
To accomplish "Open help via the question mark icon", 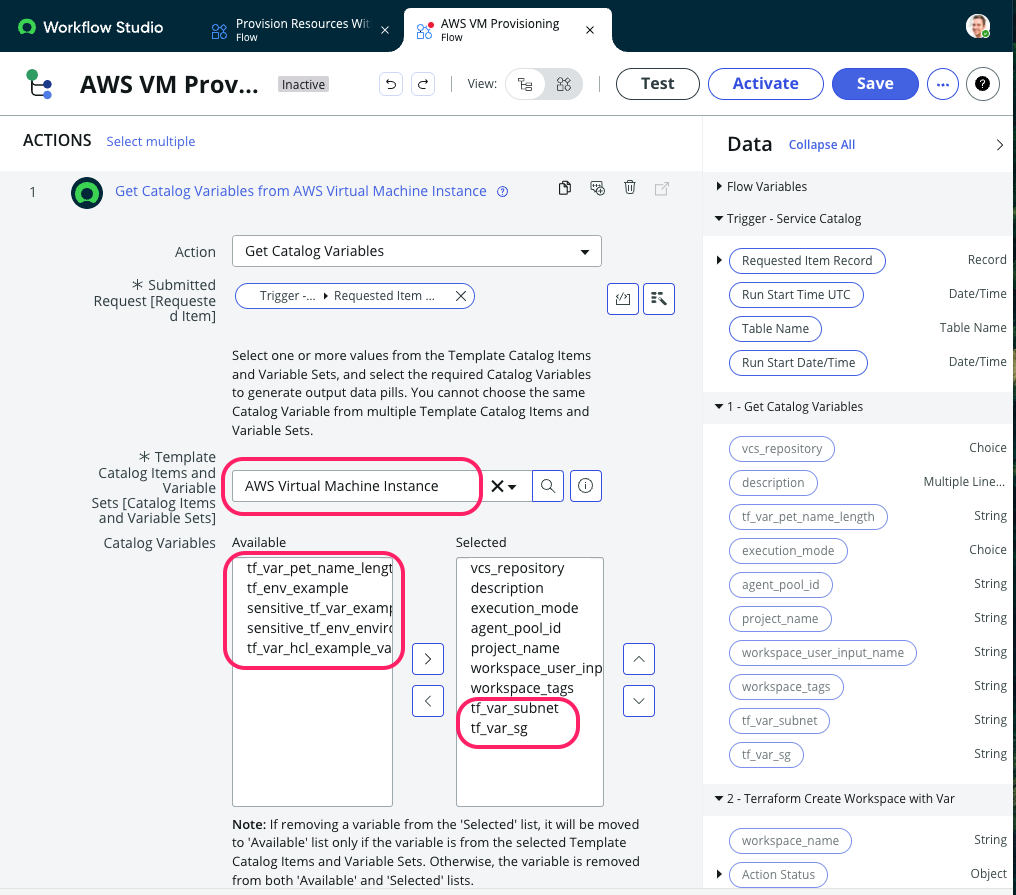I will pos(983,84).
